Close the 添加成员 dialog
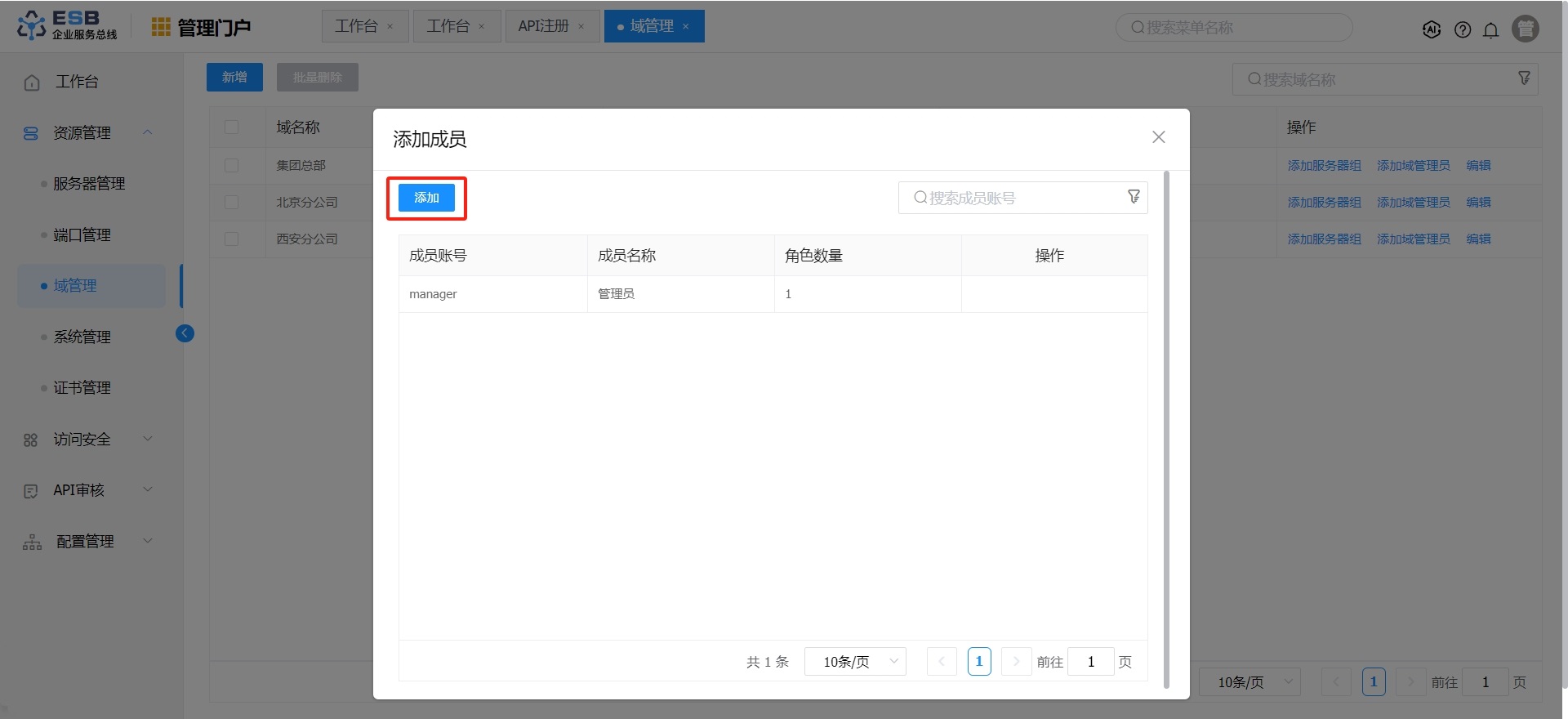This screenshot has height=719, width=1568. [x=1158, y=137]
